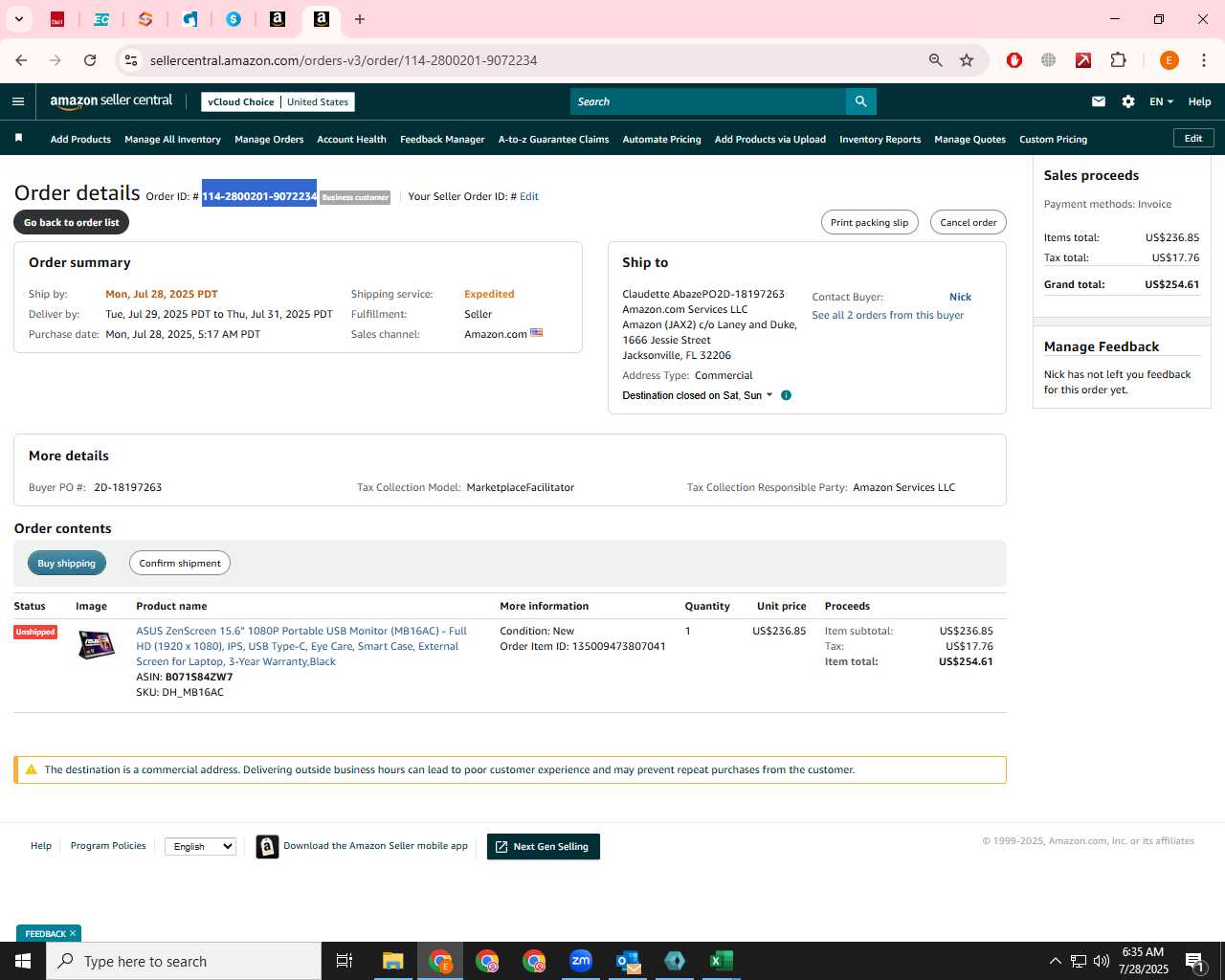Go back with browser back arrow
1225x980 pixels.
coord(21,60)
